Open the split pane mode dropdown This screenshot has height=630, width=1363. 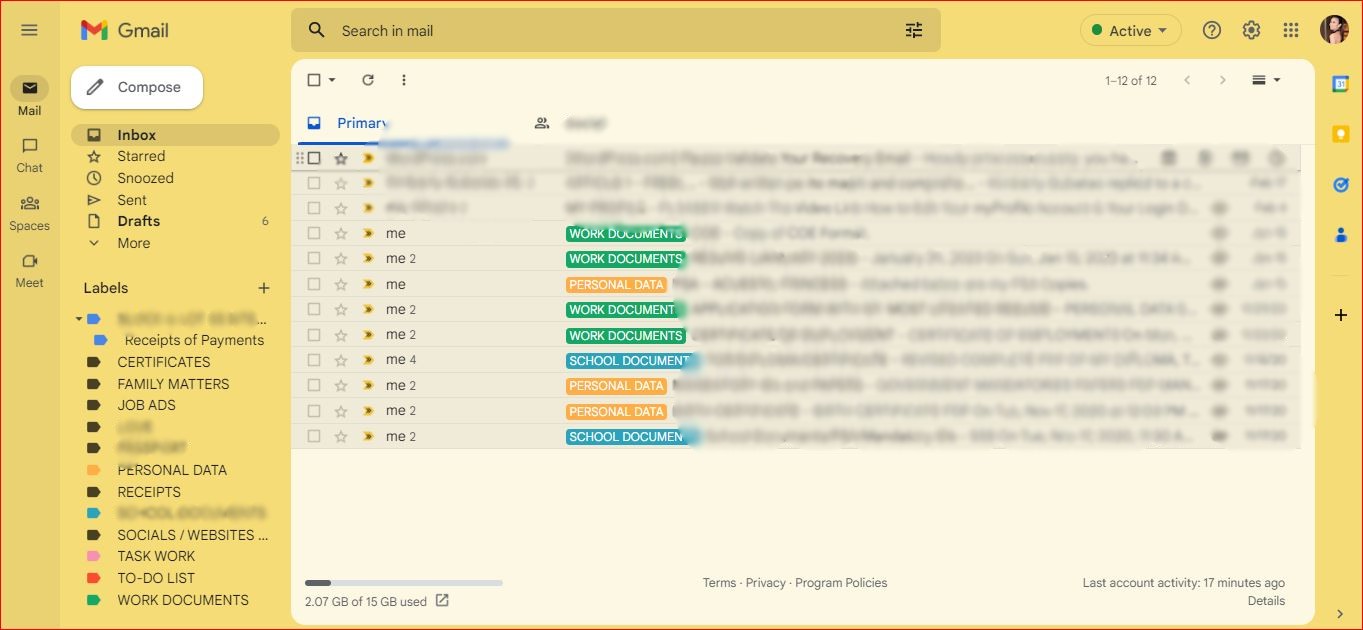(1266, 80)
